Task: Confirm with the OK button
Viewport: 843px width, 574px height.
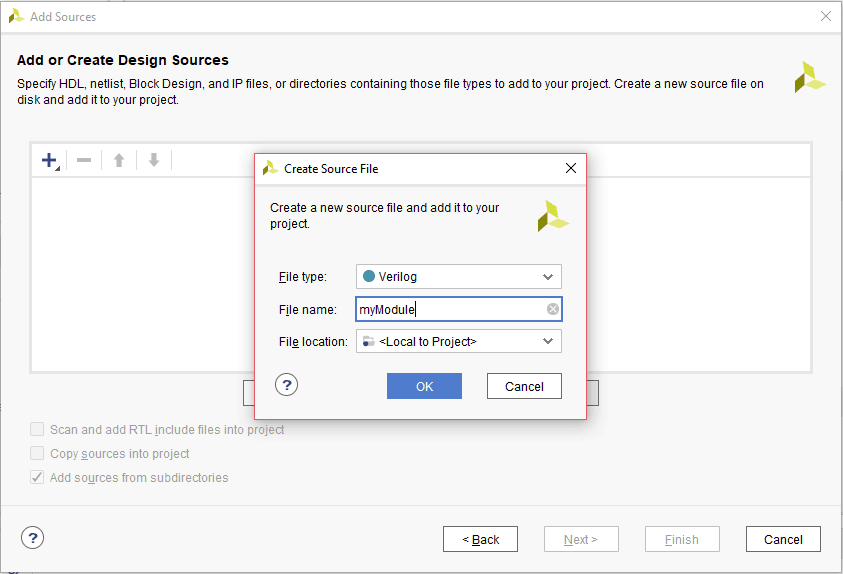Action: coord(424,386)
